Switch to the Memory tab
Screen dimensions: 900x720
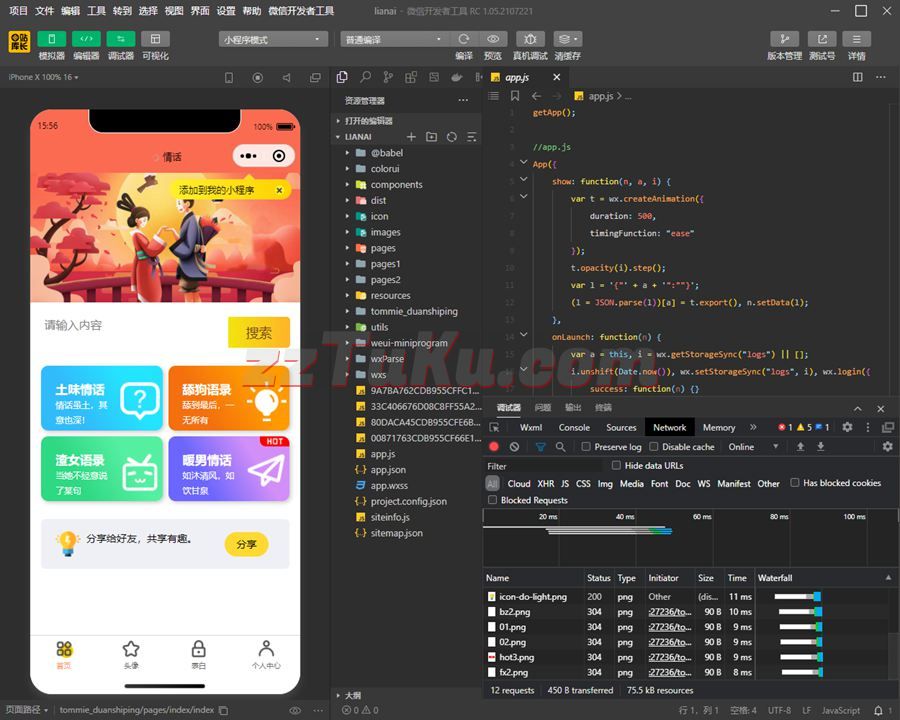click(719, 427)
